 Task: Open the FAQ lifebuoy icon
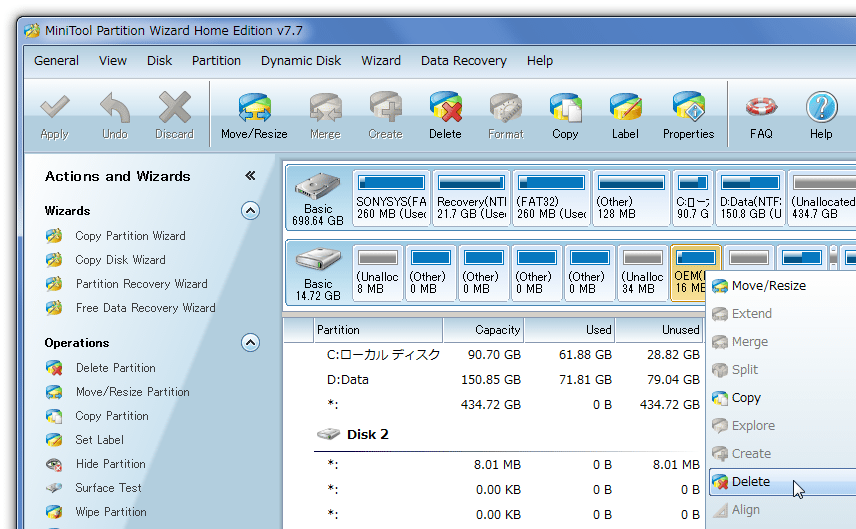(761, 107)
